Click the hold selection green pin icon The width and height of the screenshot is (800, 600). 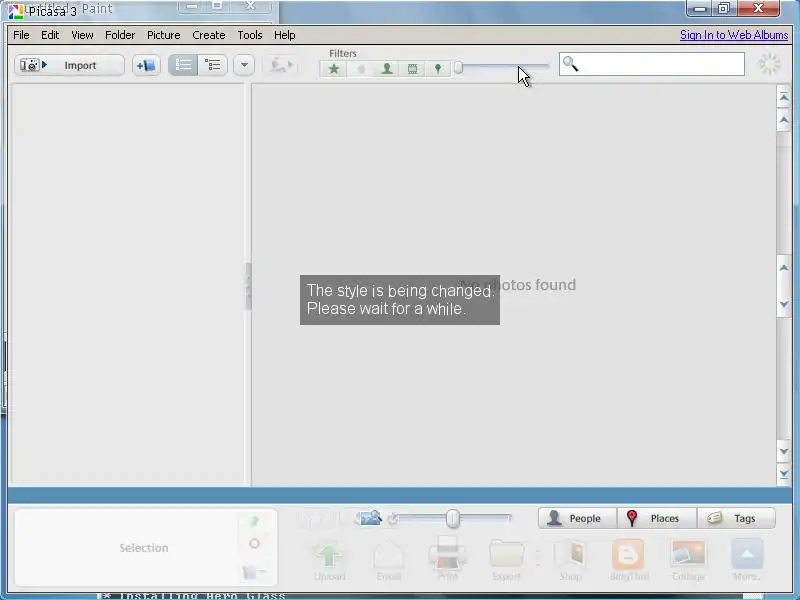[x=255, y=521]
